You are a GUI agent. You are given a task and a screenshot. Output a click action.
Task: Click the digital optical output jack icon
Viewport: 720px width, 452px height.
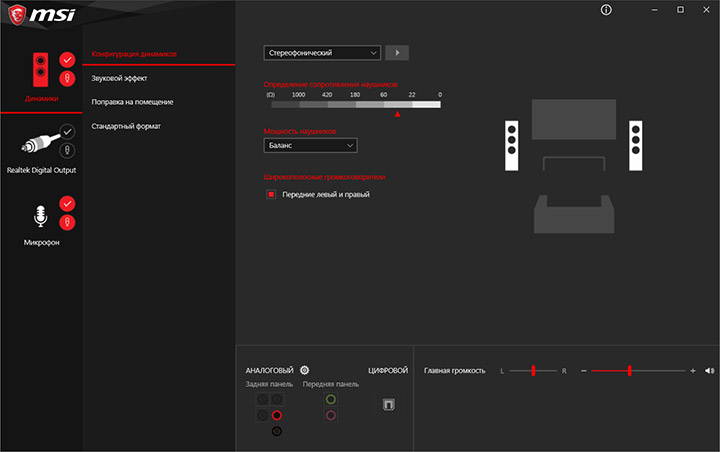coord(388,404)
